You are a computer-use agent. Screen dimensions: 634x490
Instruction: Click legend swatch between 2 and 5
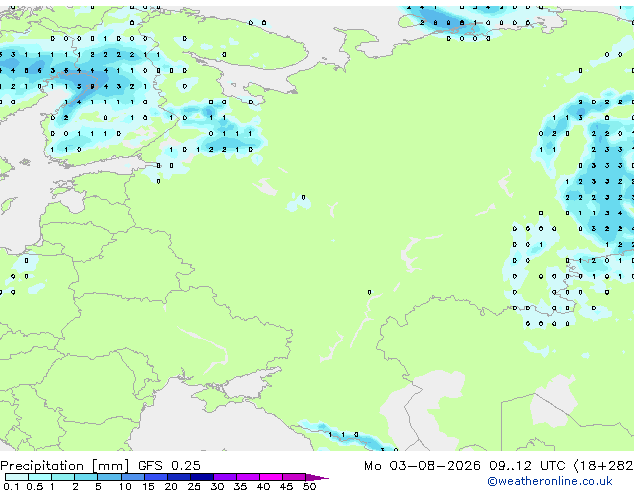point(86,477)
